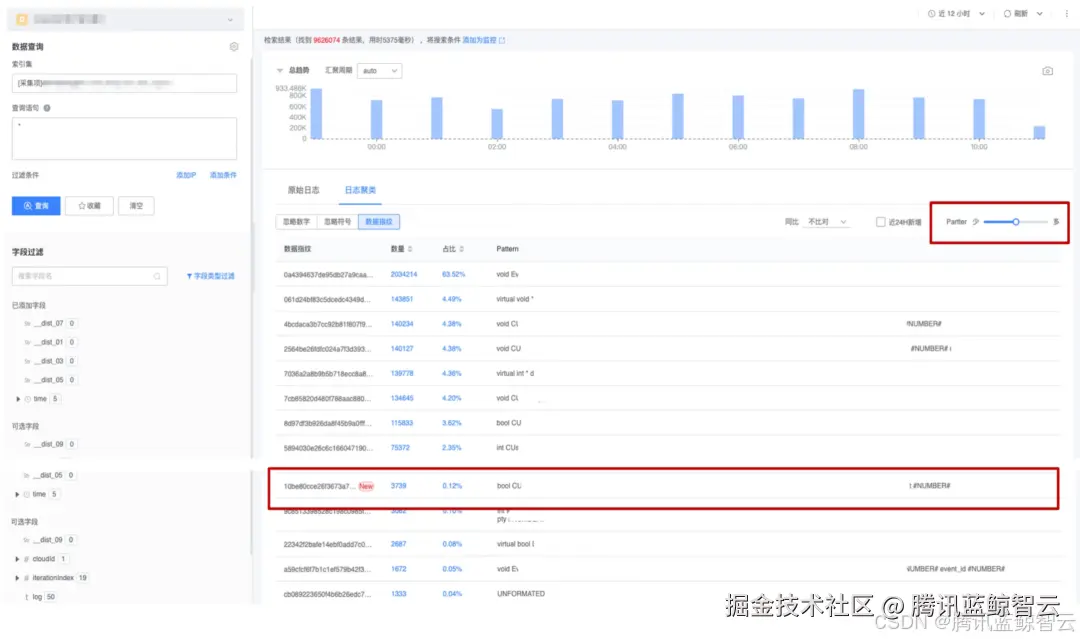The height and width of the screenshot is (639, 1080).
Task: Click the count 2034214 in the table
Action: 404,275
